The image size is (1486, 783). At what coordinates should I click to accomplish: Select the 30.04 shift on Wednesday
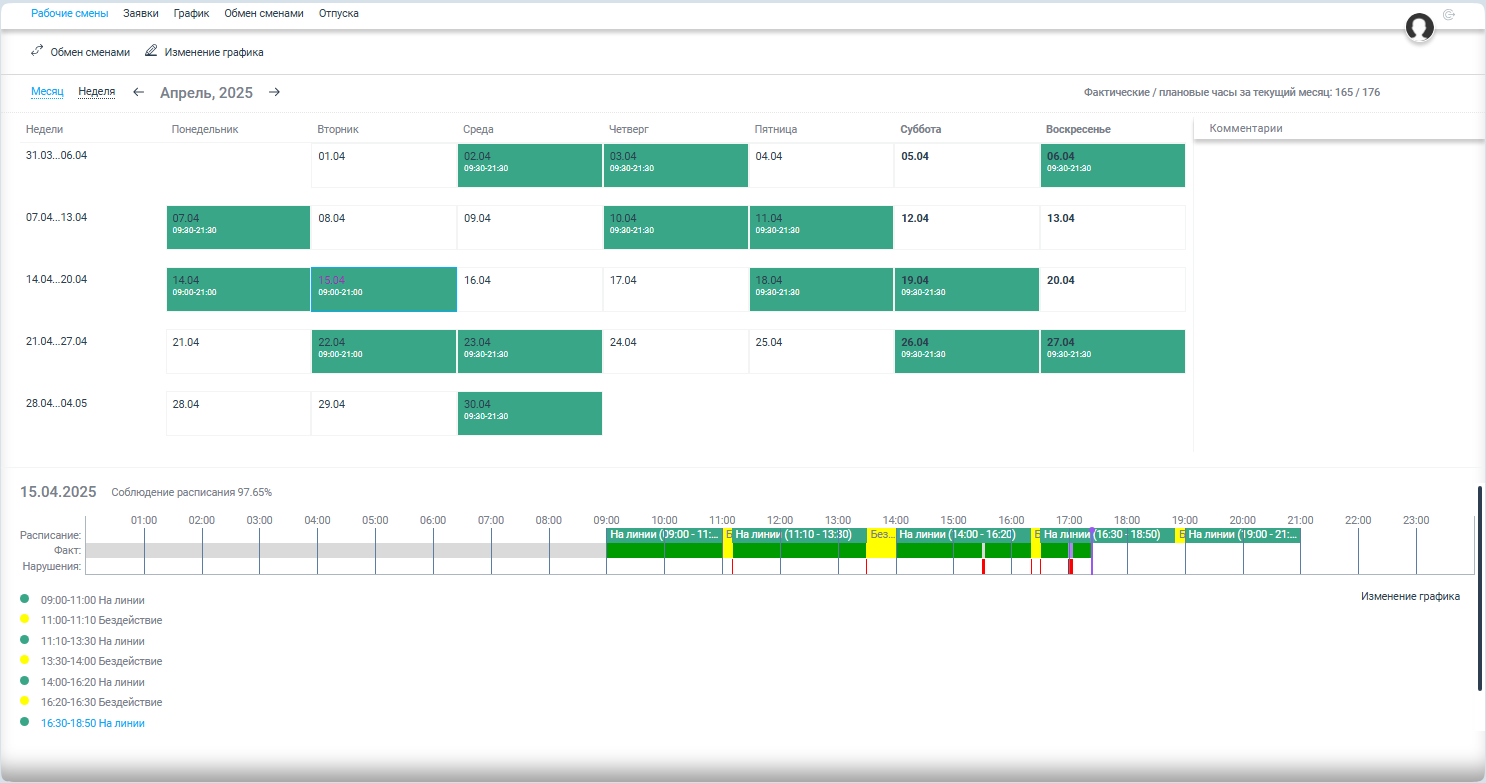530,413
